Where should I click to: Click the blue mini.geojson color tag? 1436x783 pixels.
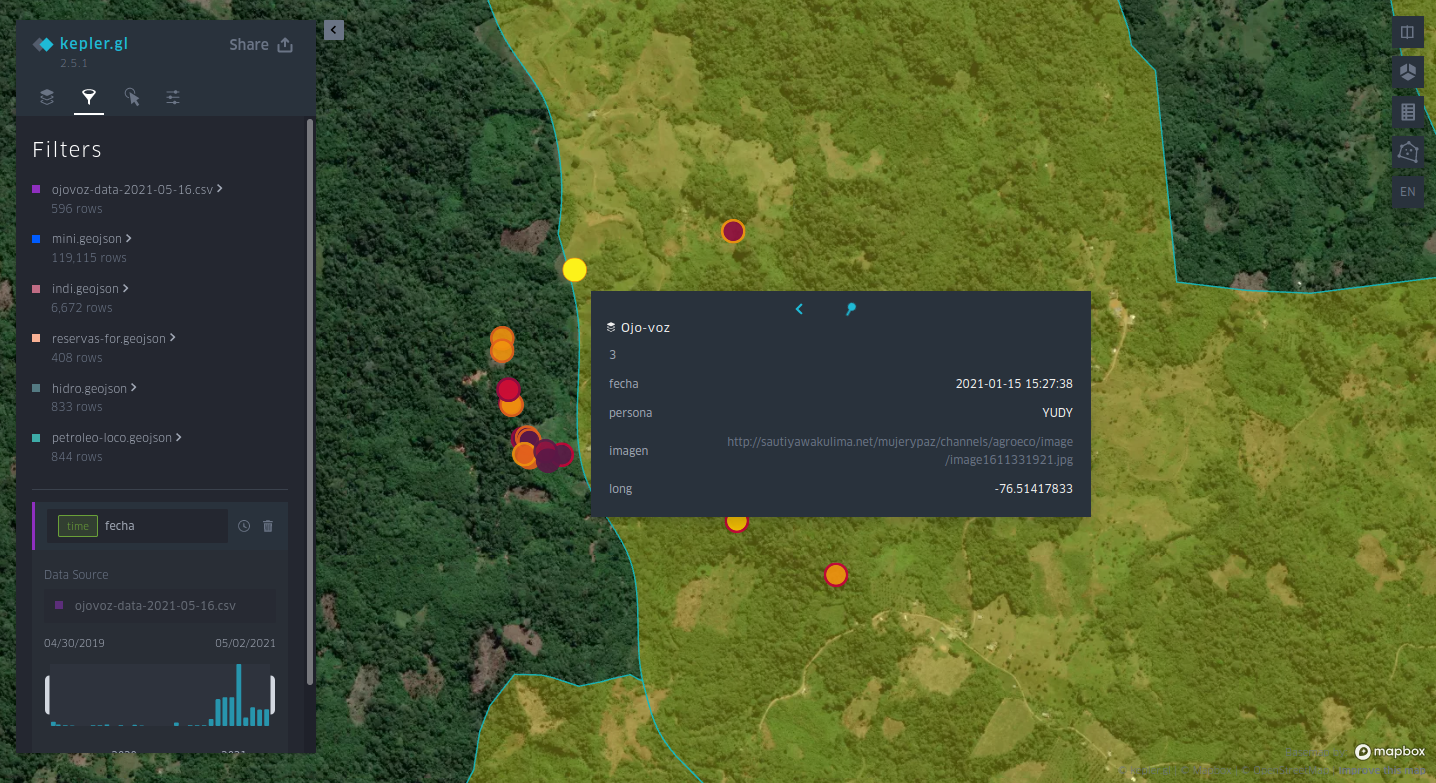click(36, 239)
